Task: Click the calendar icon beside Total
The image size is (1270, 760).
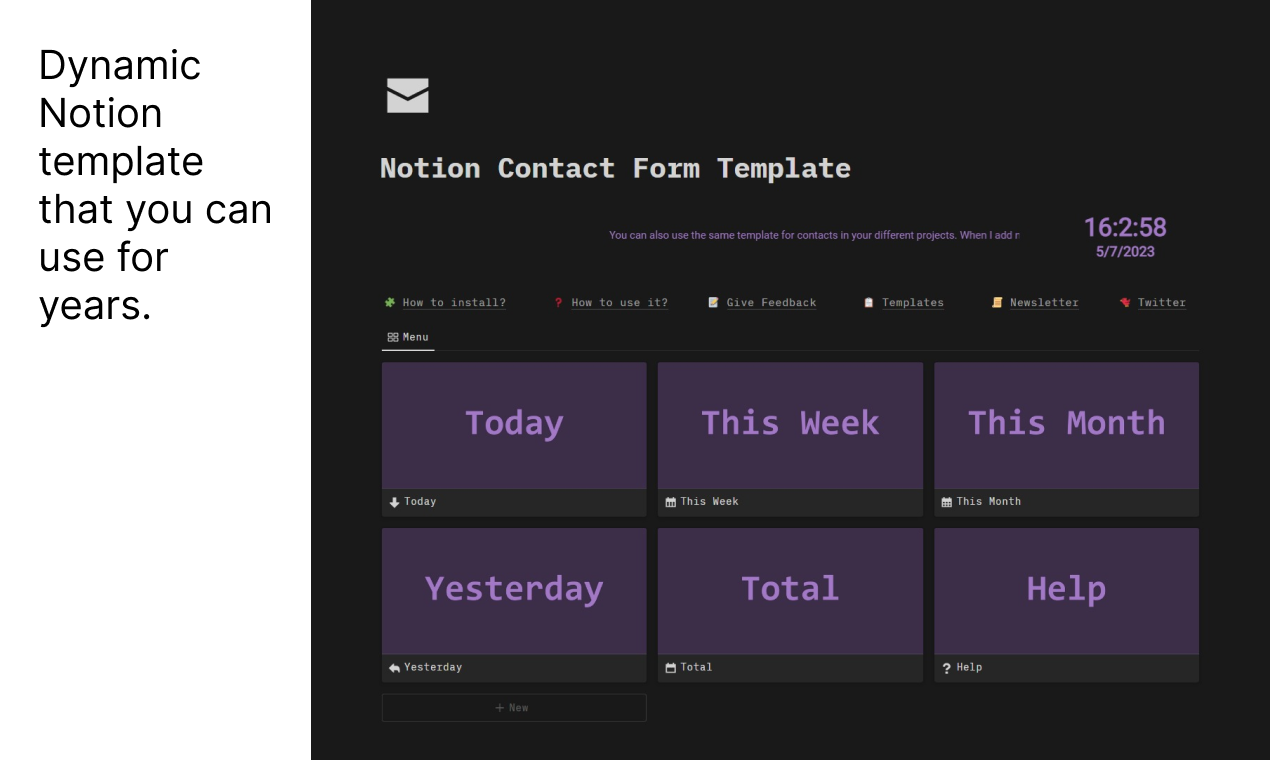Action: tap(670, 667)
